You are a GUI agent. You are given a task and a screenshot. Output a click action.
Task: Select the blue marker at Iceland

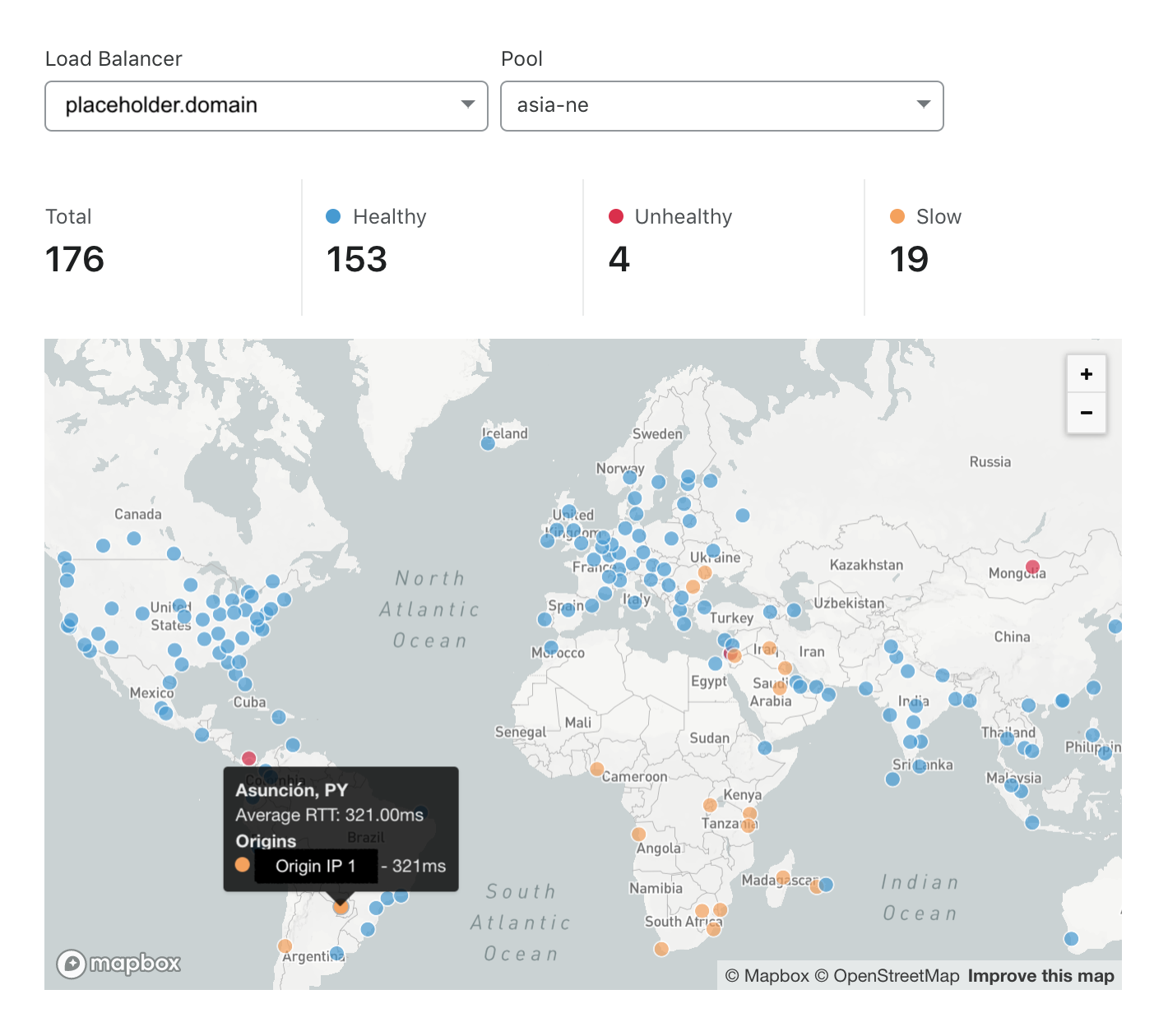coord(488,443)
